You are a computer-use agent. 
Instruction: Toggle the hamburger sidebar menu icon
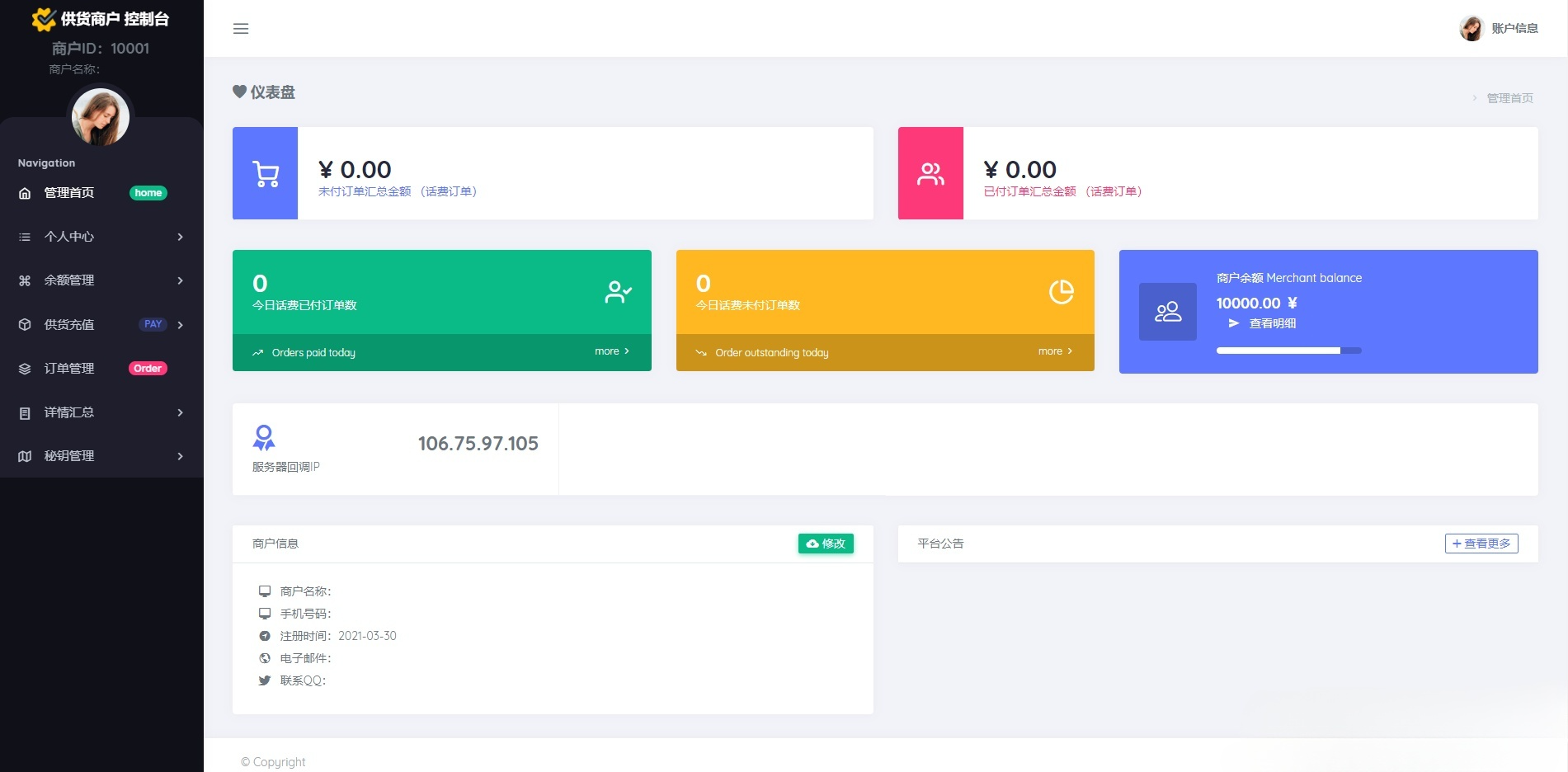pyautogui.click(x=241, y=29)
